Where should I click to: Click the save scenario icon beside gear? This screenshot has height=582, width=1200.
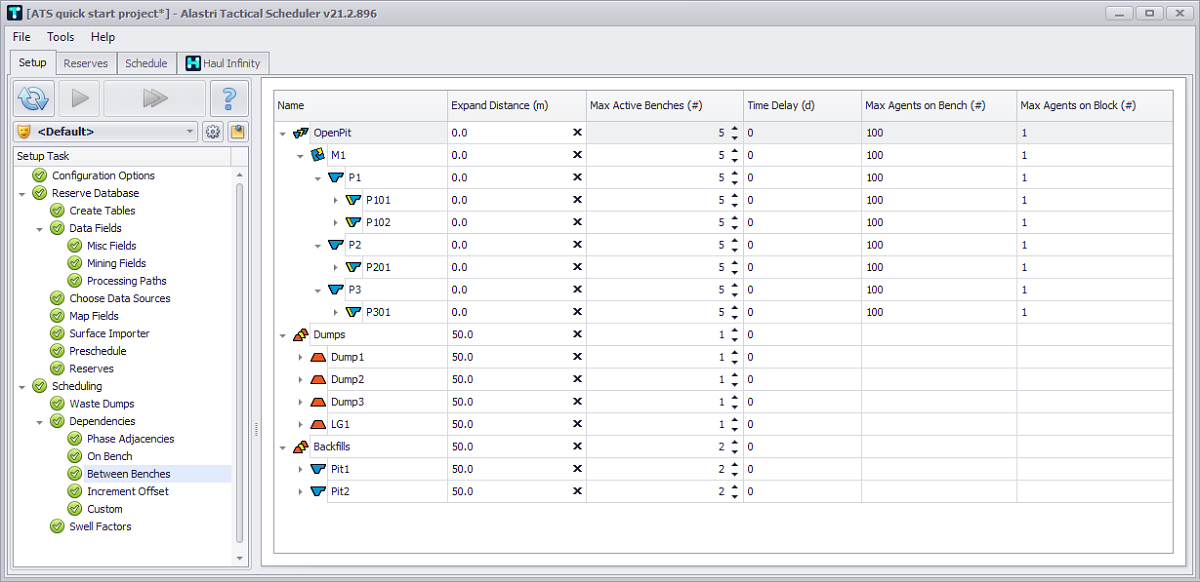click(x=237, y=131)
